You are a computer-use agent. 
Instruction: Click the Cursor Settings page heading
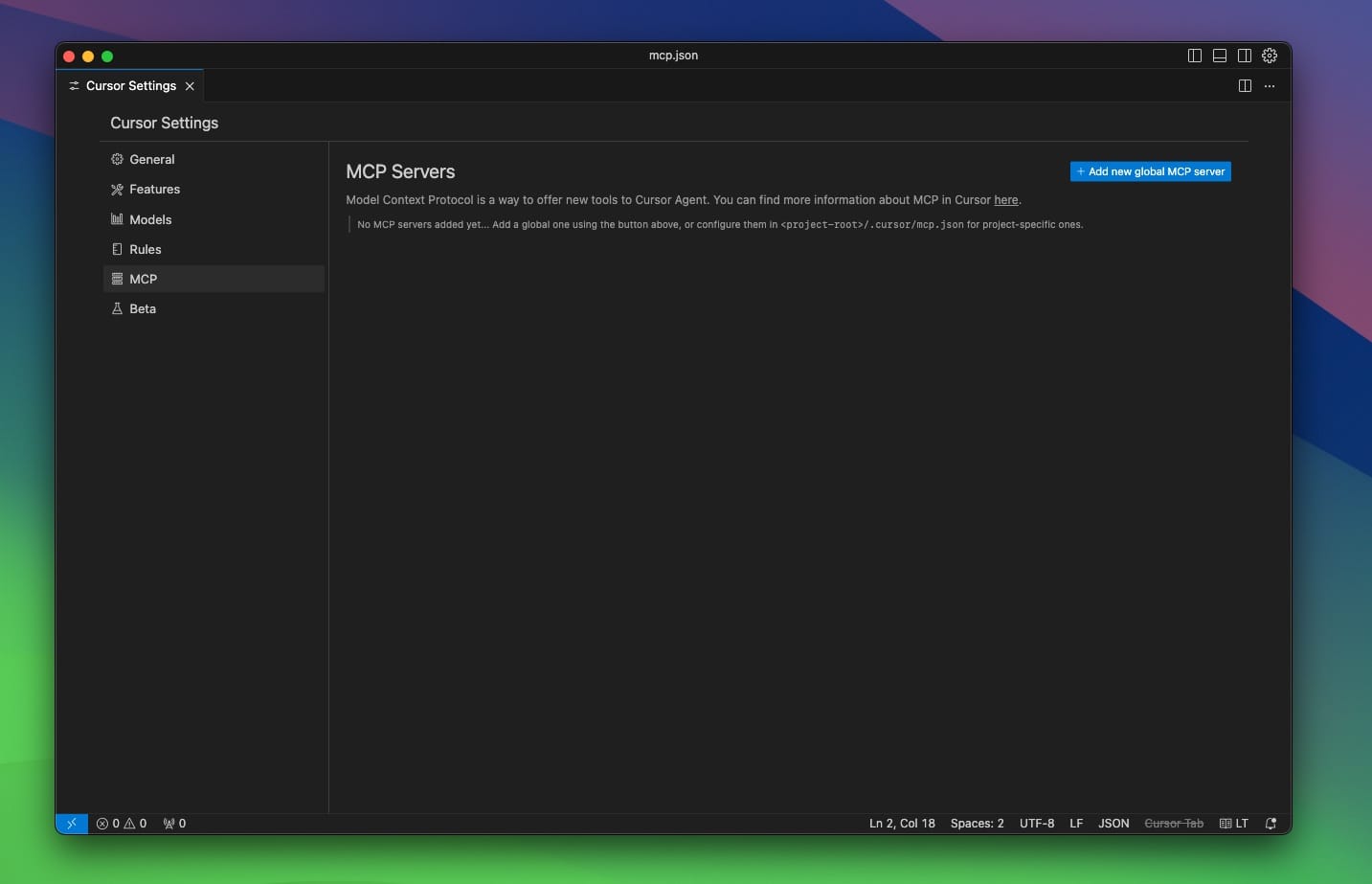click(x=164, y=123)
